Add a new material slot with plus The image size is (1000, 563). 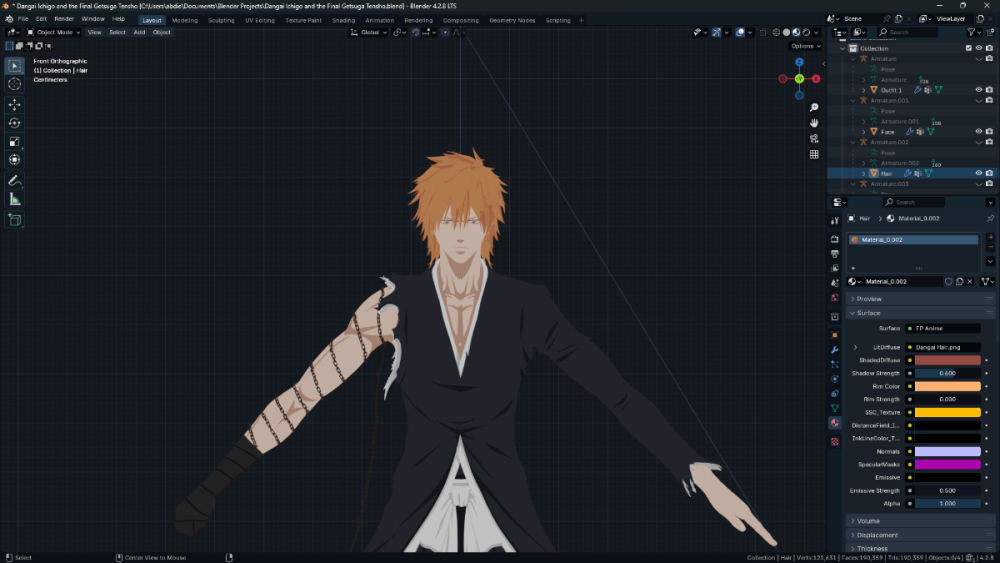coord(990,238)
